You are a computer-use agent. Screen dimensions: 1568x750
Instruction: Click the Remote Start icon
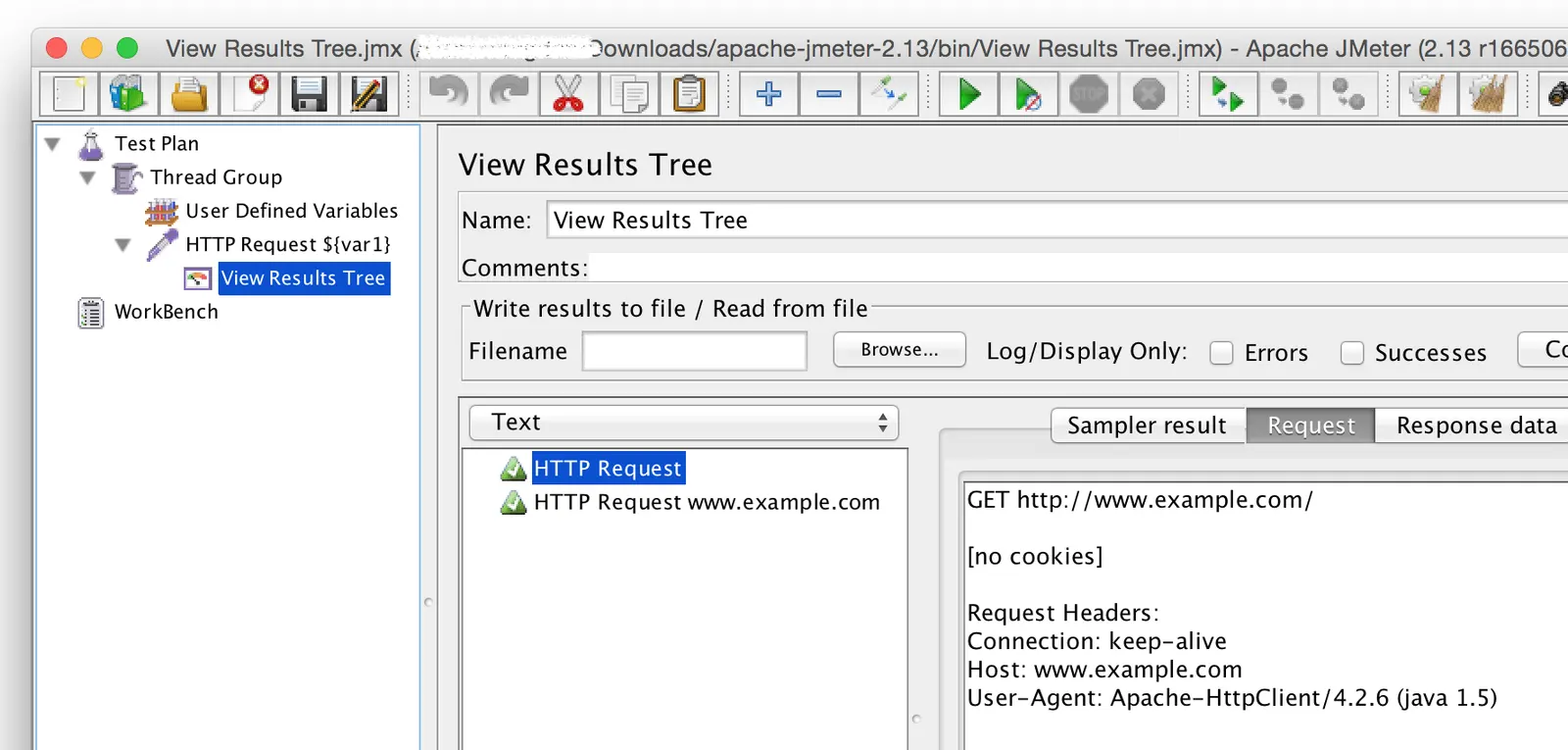pos(1229,95)
